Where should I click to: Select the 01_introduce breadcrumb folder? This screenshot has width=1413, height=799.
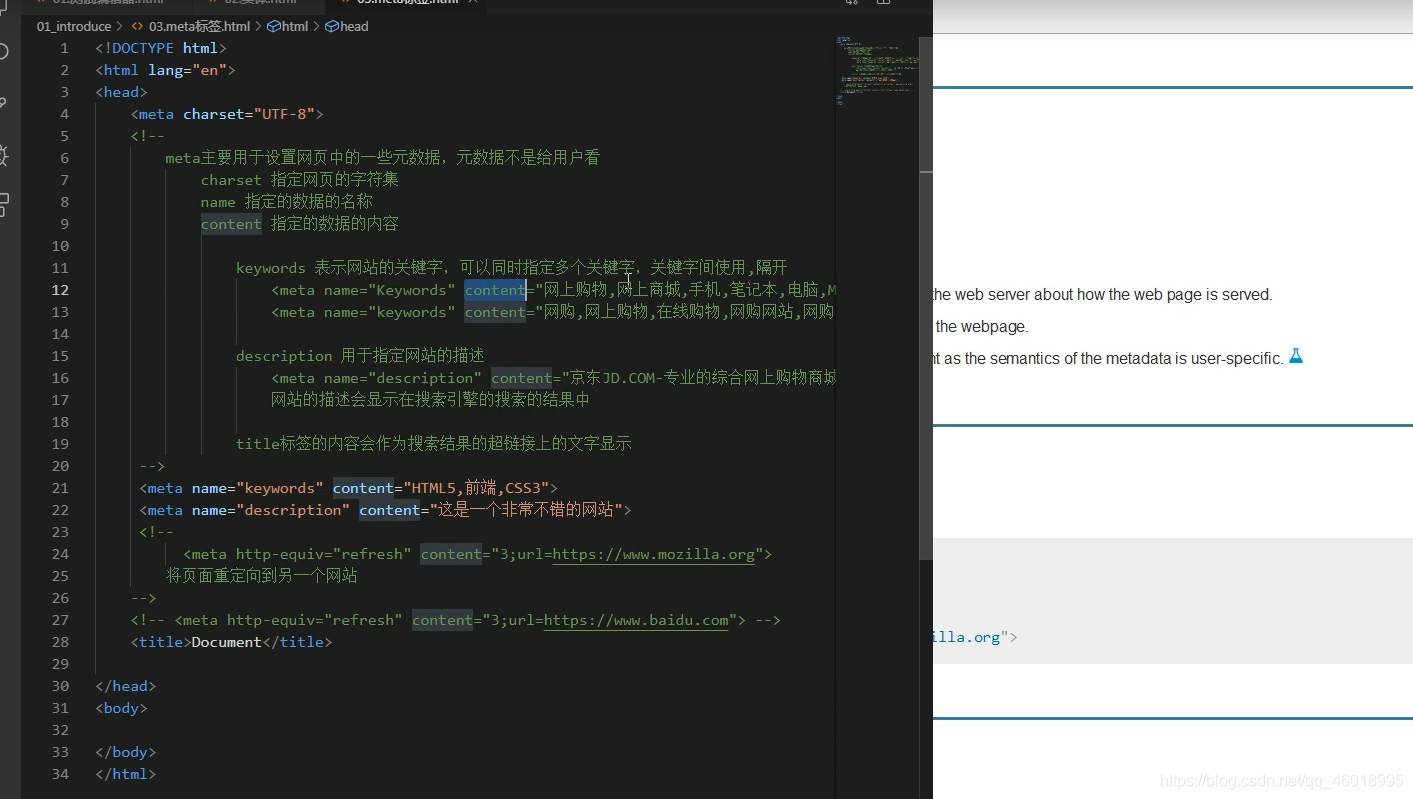click(74, 27)
